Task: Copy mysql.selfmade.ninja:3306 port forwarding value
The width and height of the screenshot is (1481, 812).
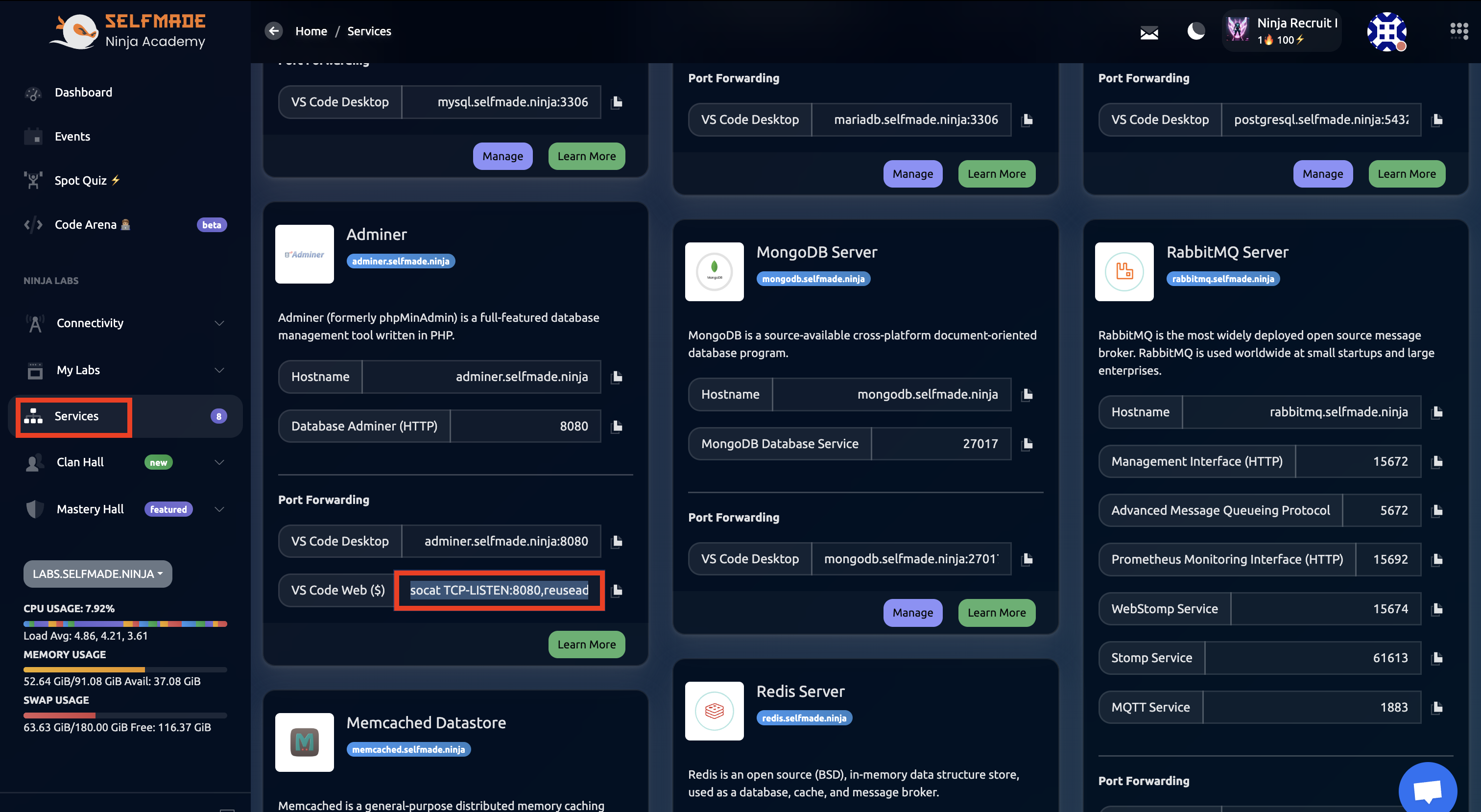Action: [617, 102]
